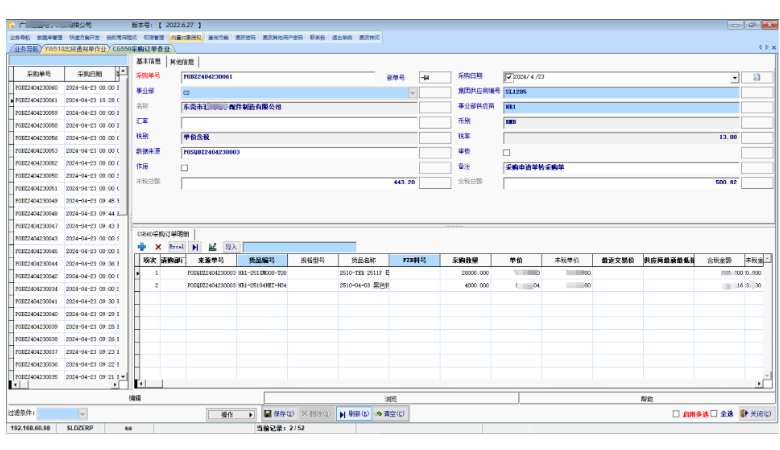Open the 过滤条件 filter dropdown
780x450 pixels.
(x=83, y=414)
